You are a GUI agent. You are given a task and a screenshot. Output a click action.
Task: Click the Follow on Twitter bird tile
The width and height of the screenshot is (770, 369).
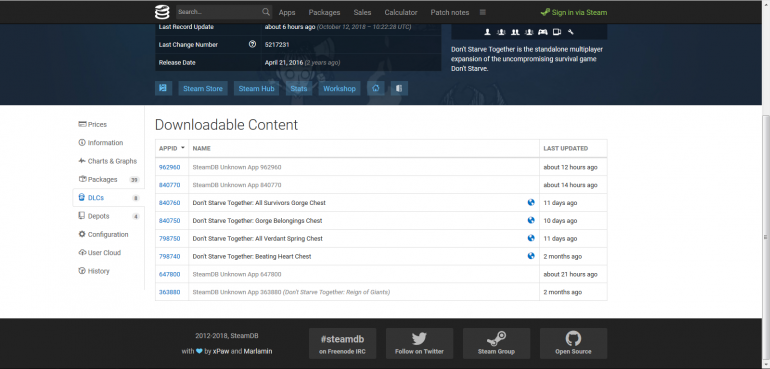click(419, 343)
